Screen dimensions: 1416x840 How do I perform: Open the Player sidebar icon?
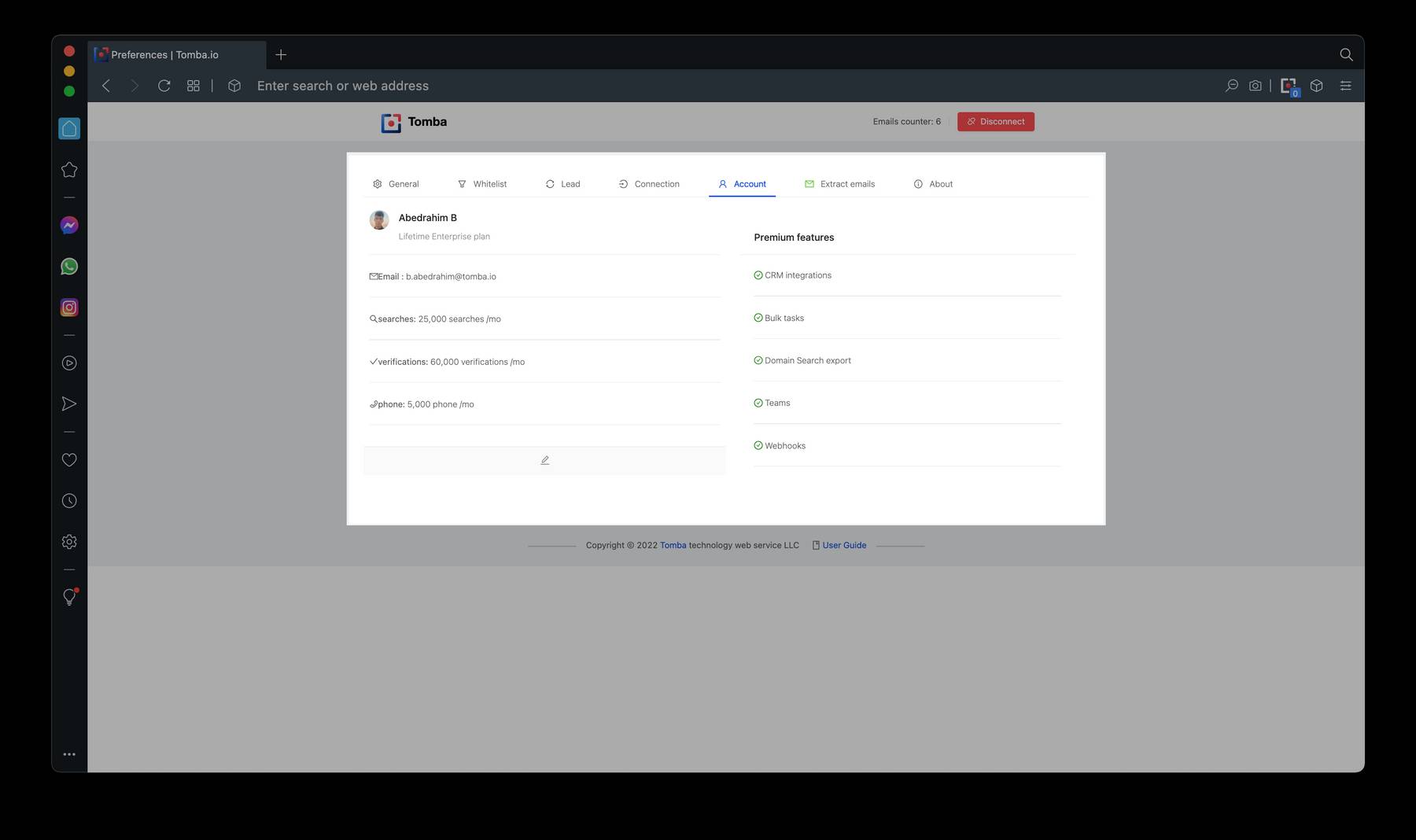(x=69, y=363)
